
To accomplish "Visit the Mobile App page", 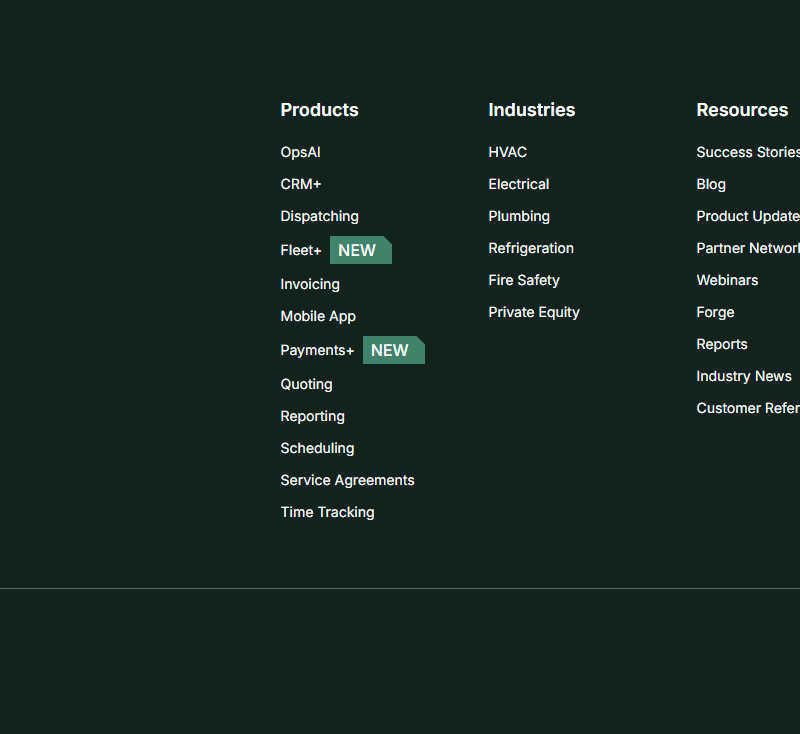I will (x=318, y=316).
